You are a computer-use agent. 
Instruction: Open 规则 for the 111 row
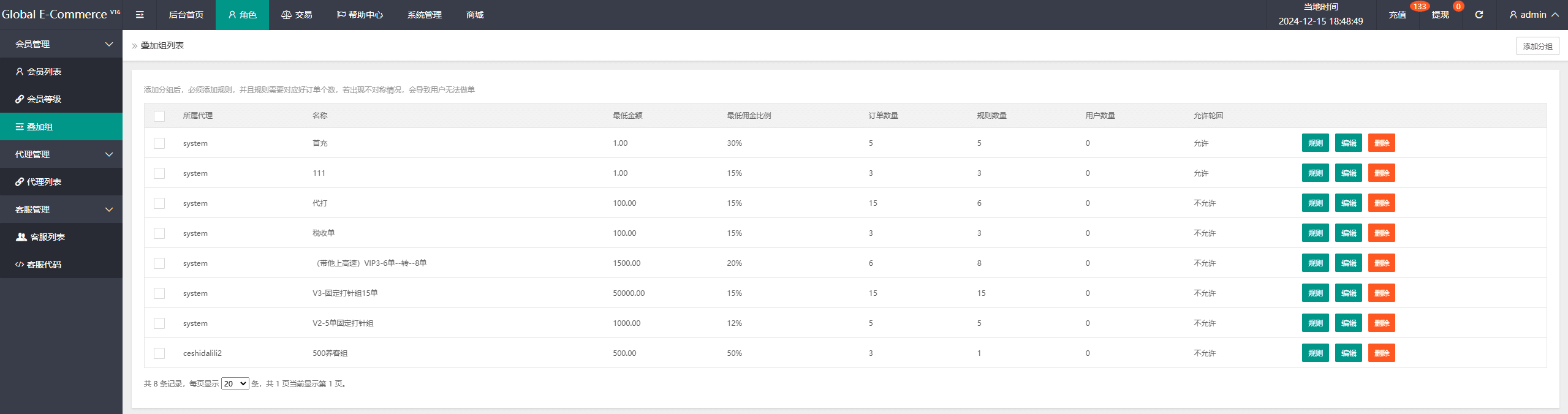1315,173
